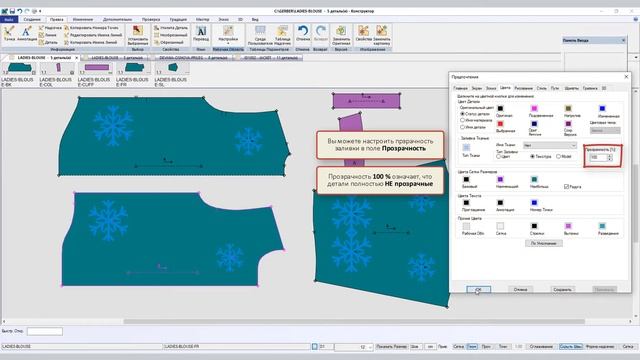The width and height of the screenshot is (640, 360).
Task: Click Редактировать Имена Линий
Action: [93, 35]
